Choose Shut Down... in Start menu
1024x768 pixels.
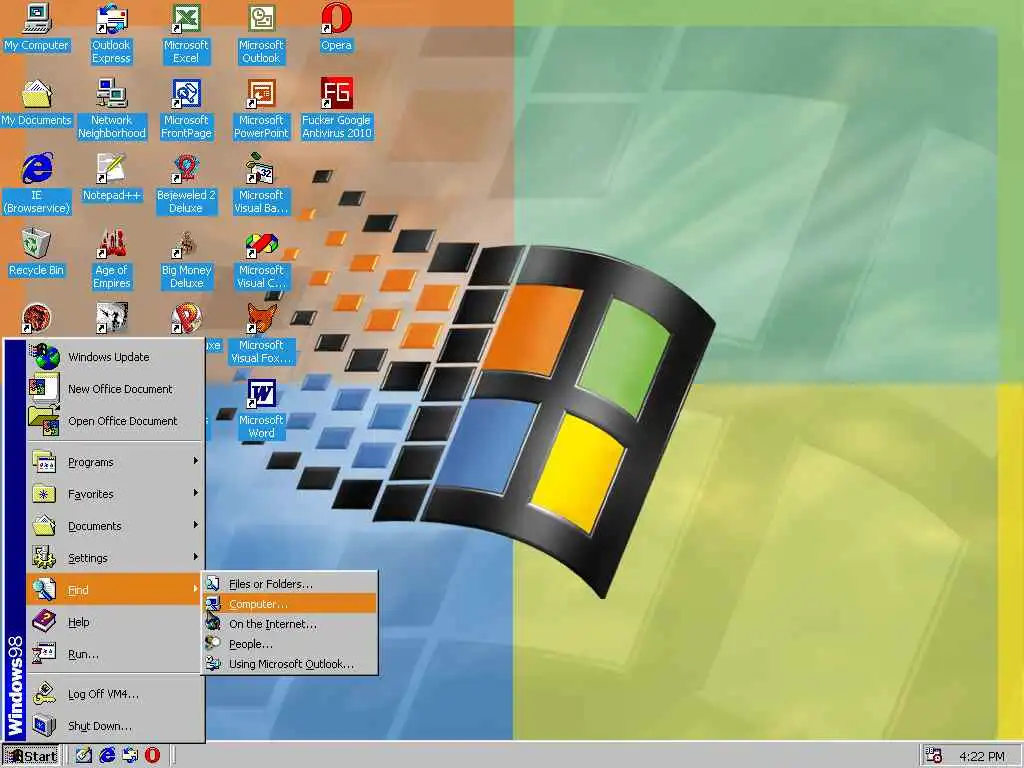pos(116,726)
